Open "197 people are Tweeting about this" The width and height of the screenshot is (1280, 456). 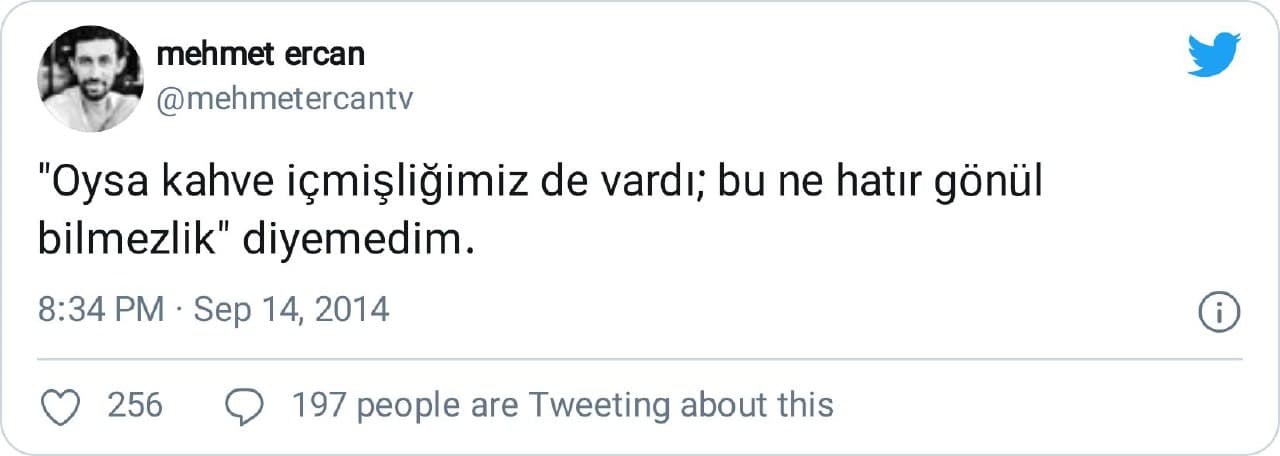click(x=562, y=405)
